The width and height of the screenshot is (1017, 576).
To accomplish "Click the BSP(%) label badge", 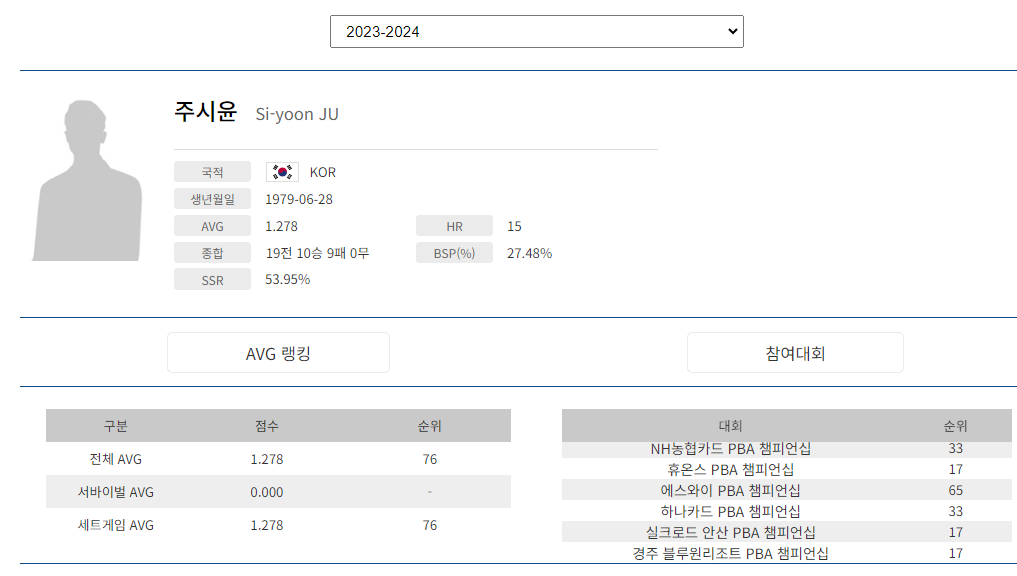I will click(x=454, y=253).
